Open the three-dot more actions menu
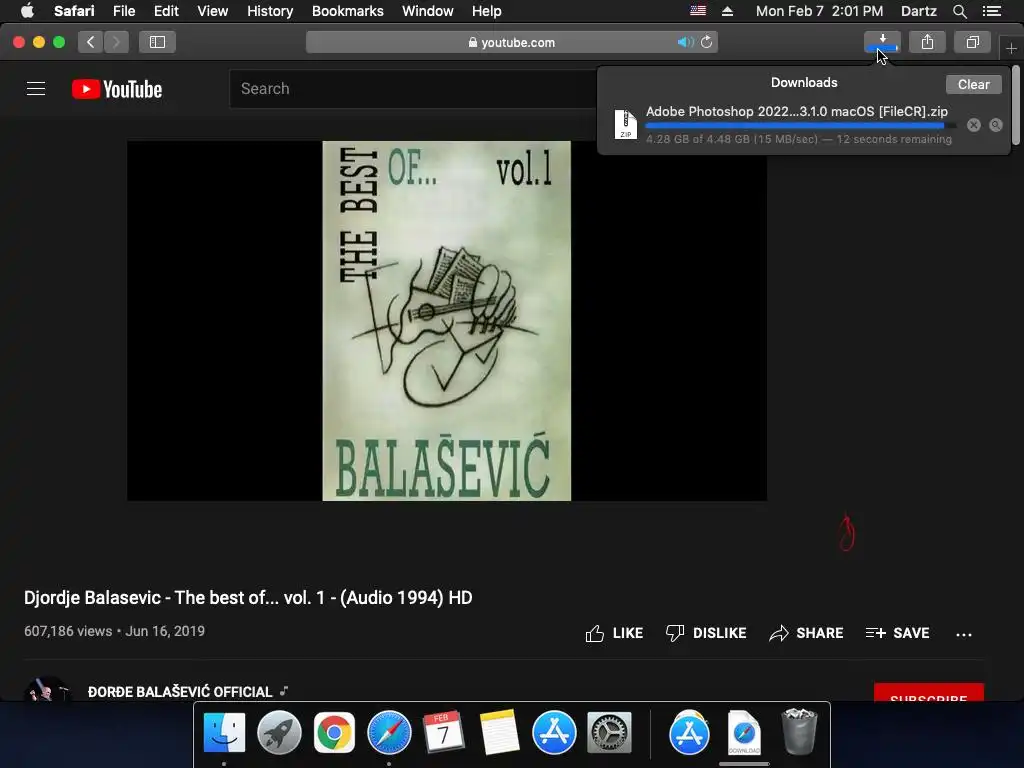This screenshot has width=1024, height=768. [x=963, y=634]
